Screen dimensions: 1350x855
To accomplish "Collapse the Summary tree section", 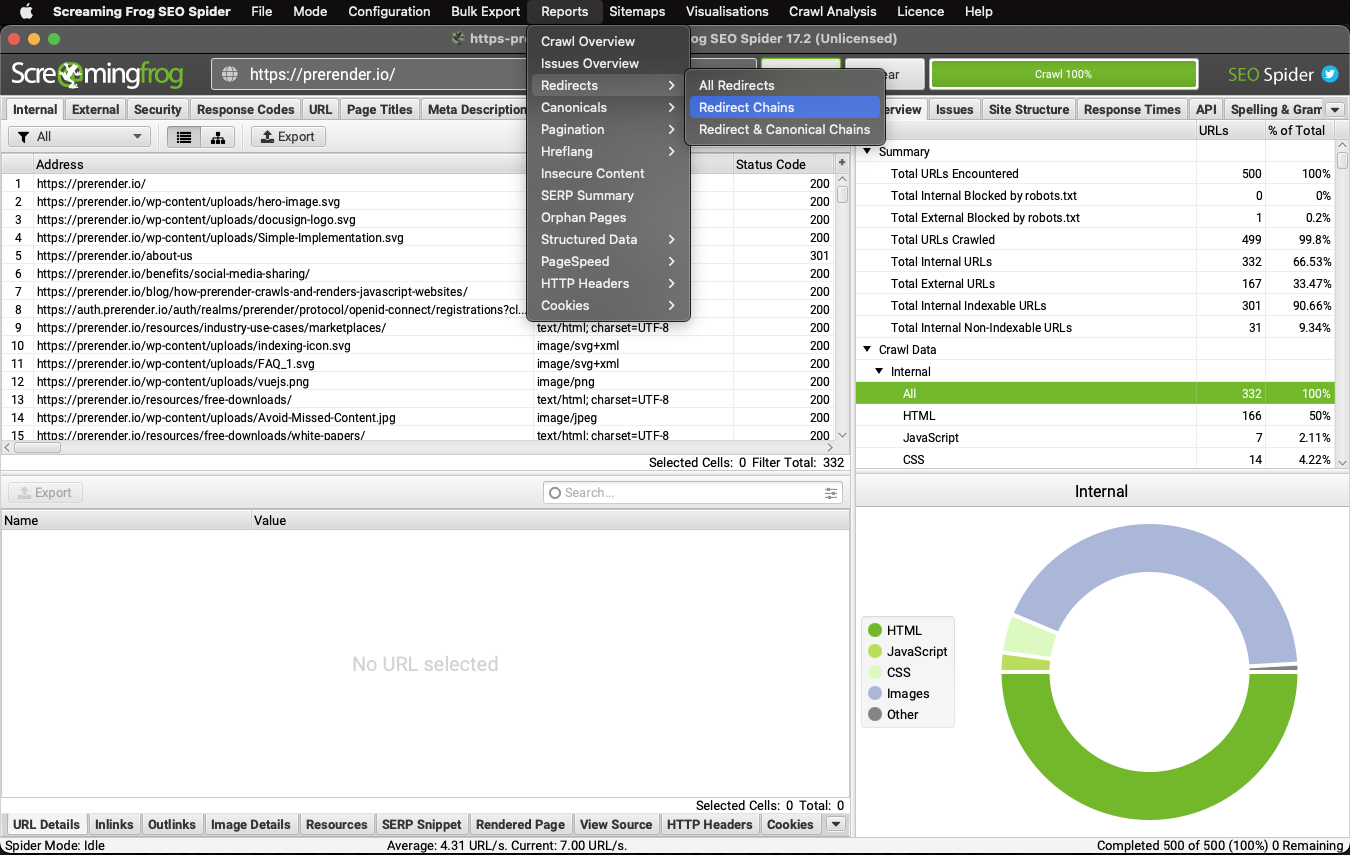I will pos(867,152).
